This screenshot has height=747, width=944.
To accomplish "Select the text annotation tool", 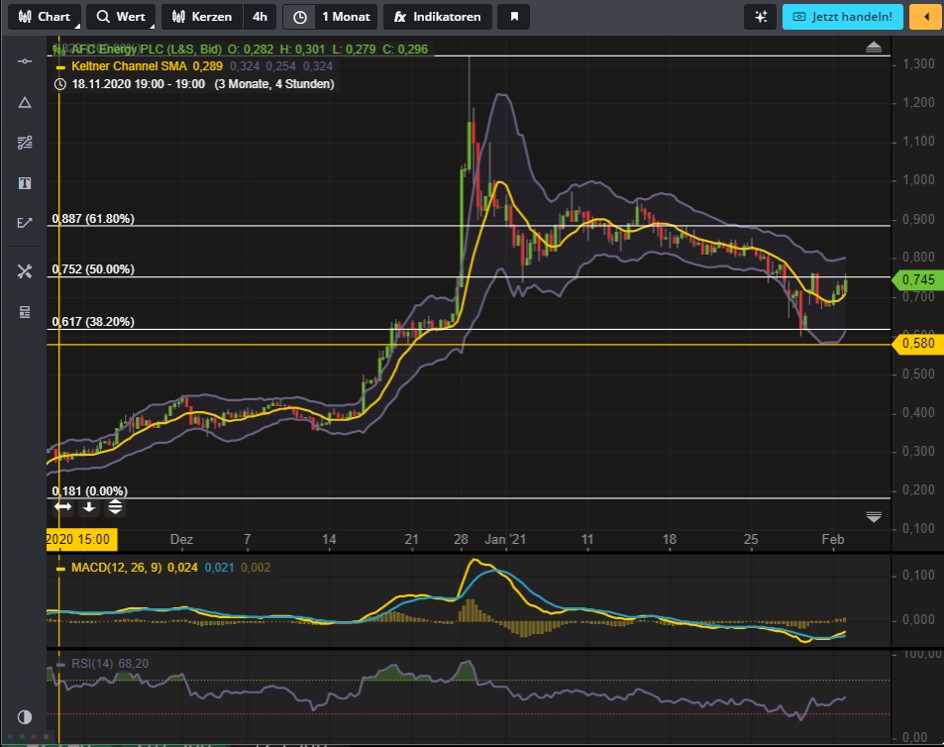I will click(x=25, y=183).
